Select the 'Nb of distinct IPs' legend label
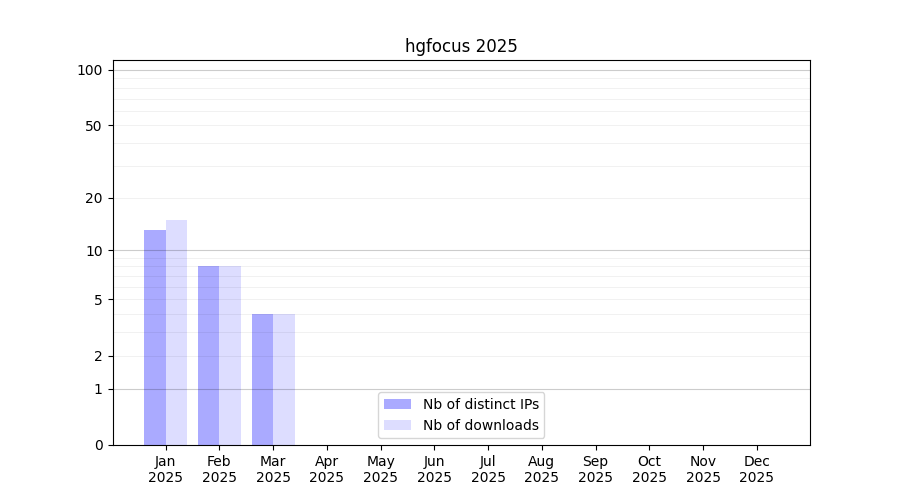 (x=480, y=404)
